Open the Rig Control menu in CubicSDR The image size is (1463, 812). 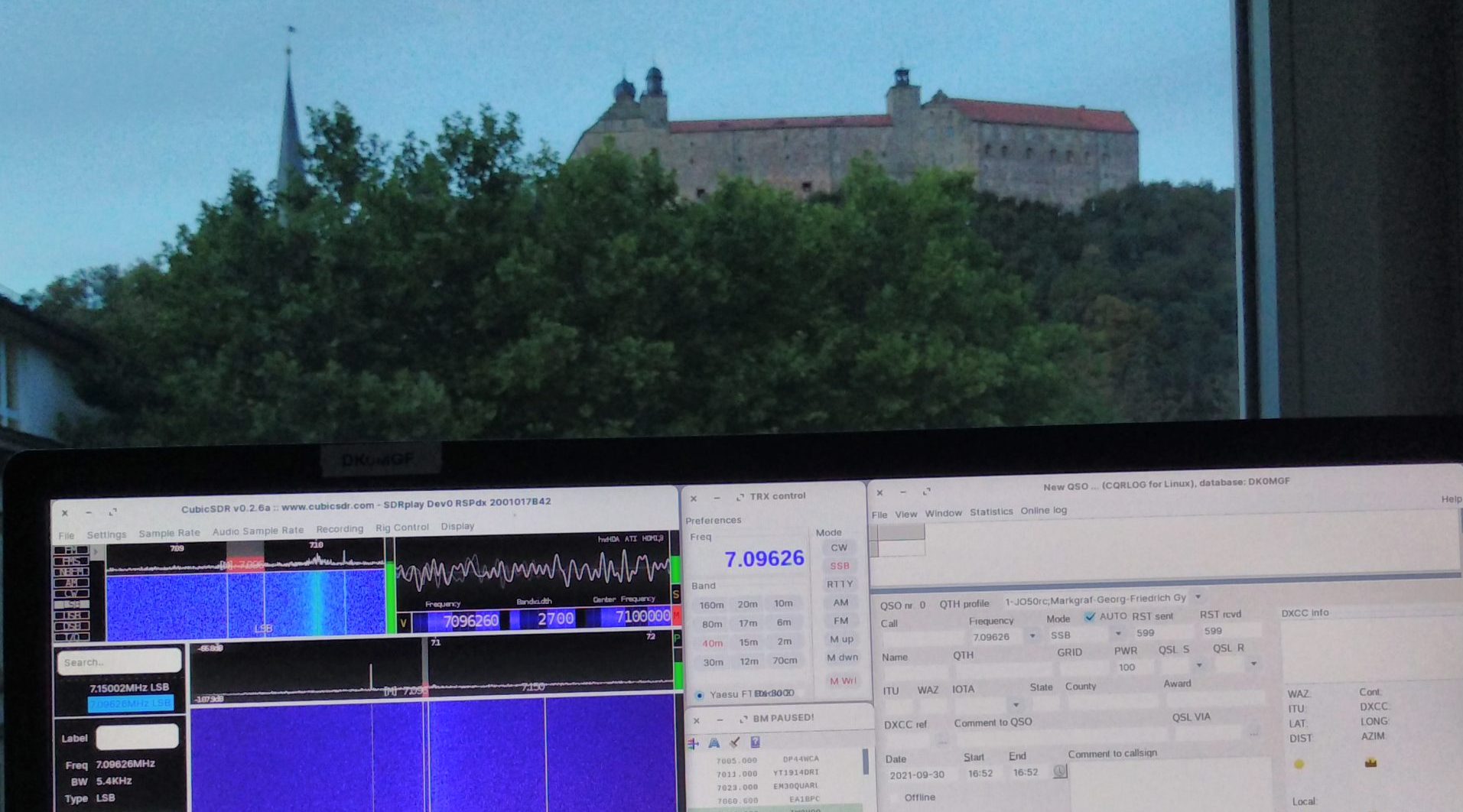tap(402, 528)
